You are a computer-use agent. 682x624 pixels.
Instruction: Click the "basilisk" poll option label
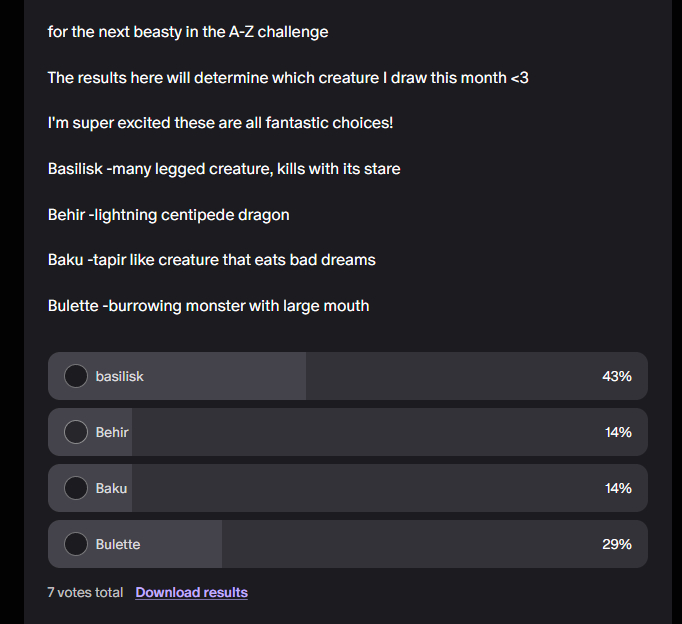tap(120, 376)
